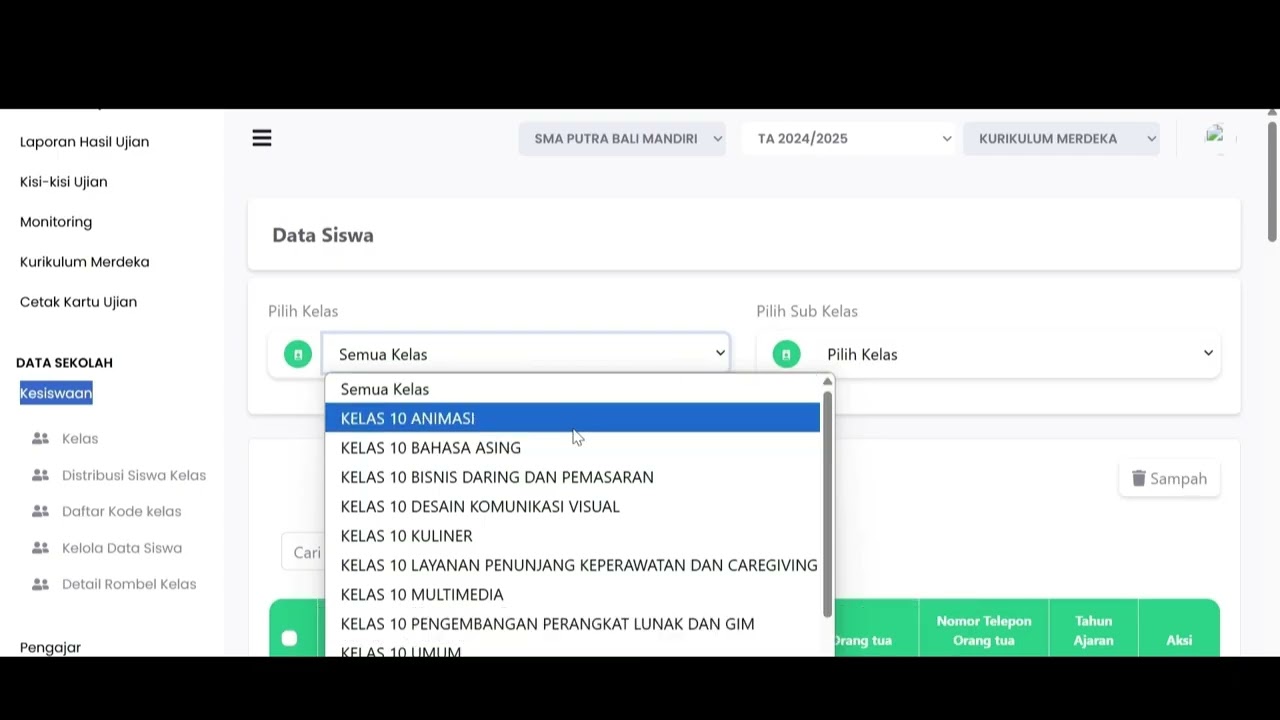Open Distribusi Siswa Kelas page
The width and height of the screenshot is (1280, 720).
pos(134,475)
